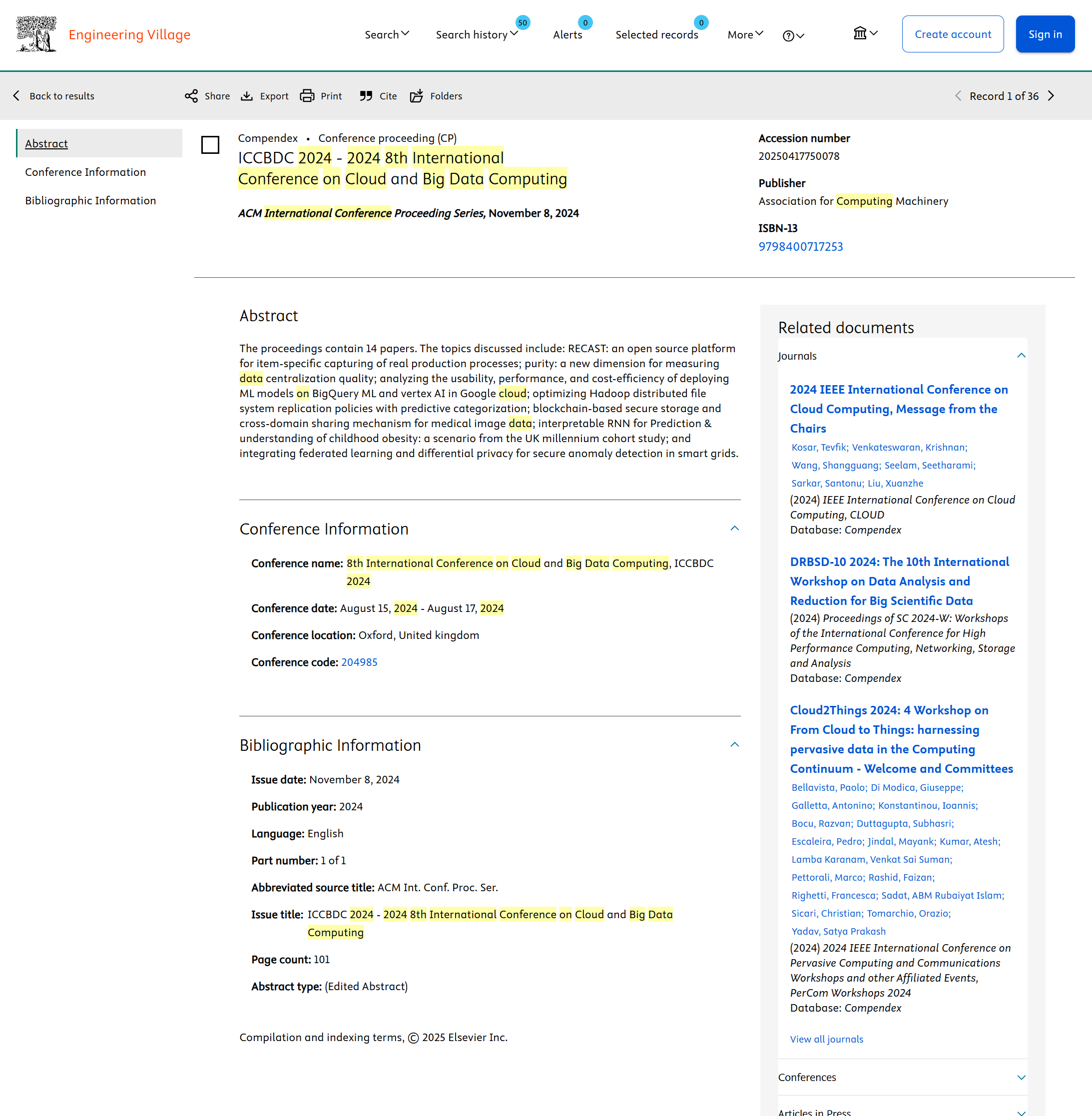Click the Share icon

click(191, 96)
